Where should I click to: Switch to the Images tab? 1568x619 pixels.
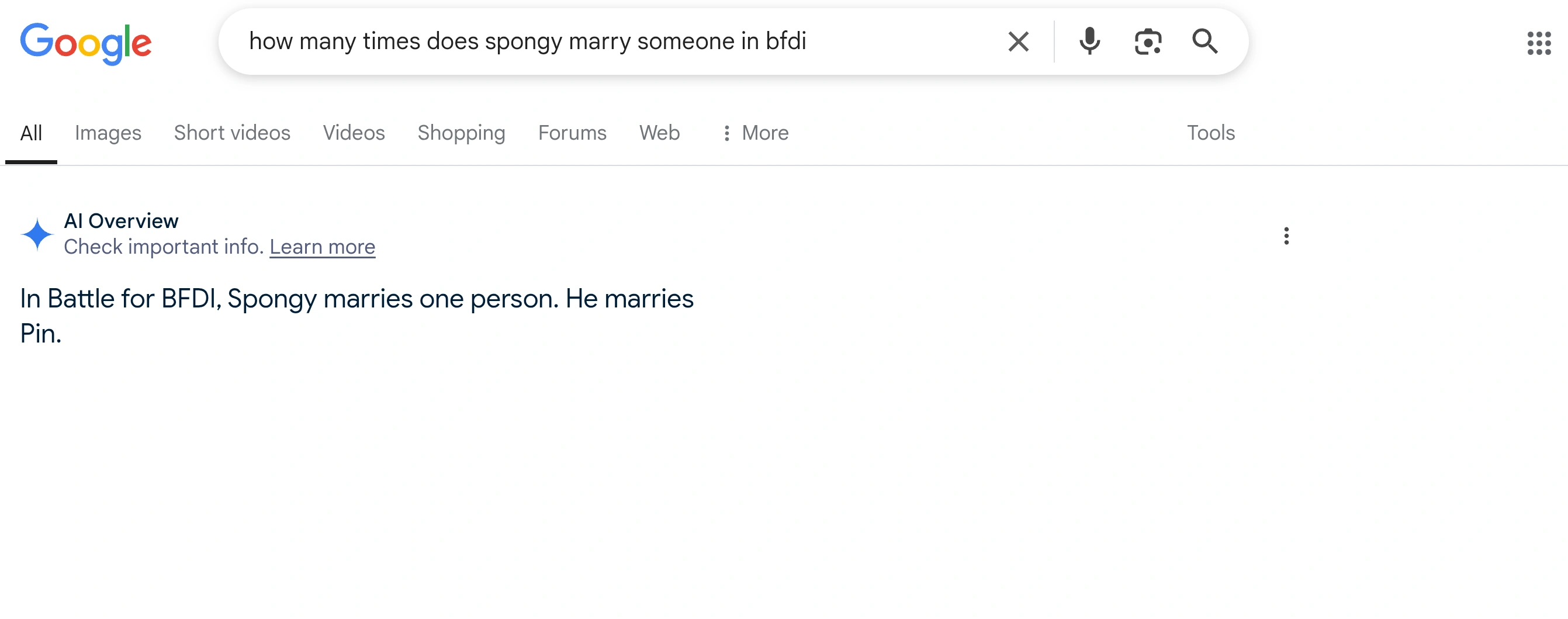pos(108,133)
